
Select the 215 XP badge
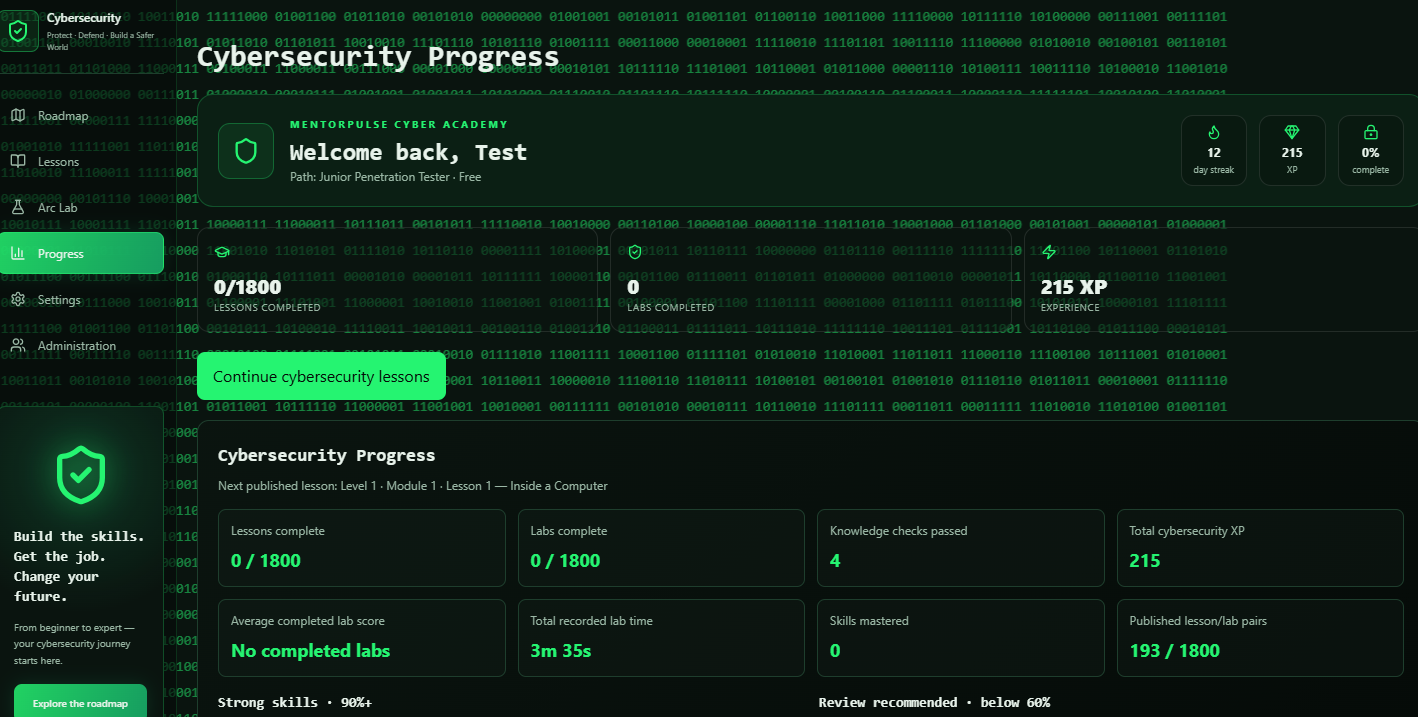pyautogui.click(x=1292, y=151)
